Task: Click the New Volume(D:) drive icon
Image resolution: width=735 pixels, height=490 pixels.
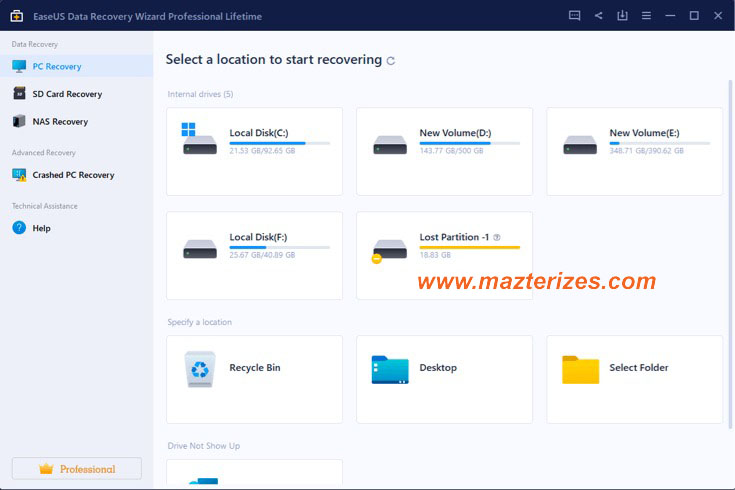Action: point(390,144)
